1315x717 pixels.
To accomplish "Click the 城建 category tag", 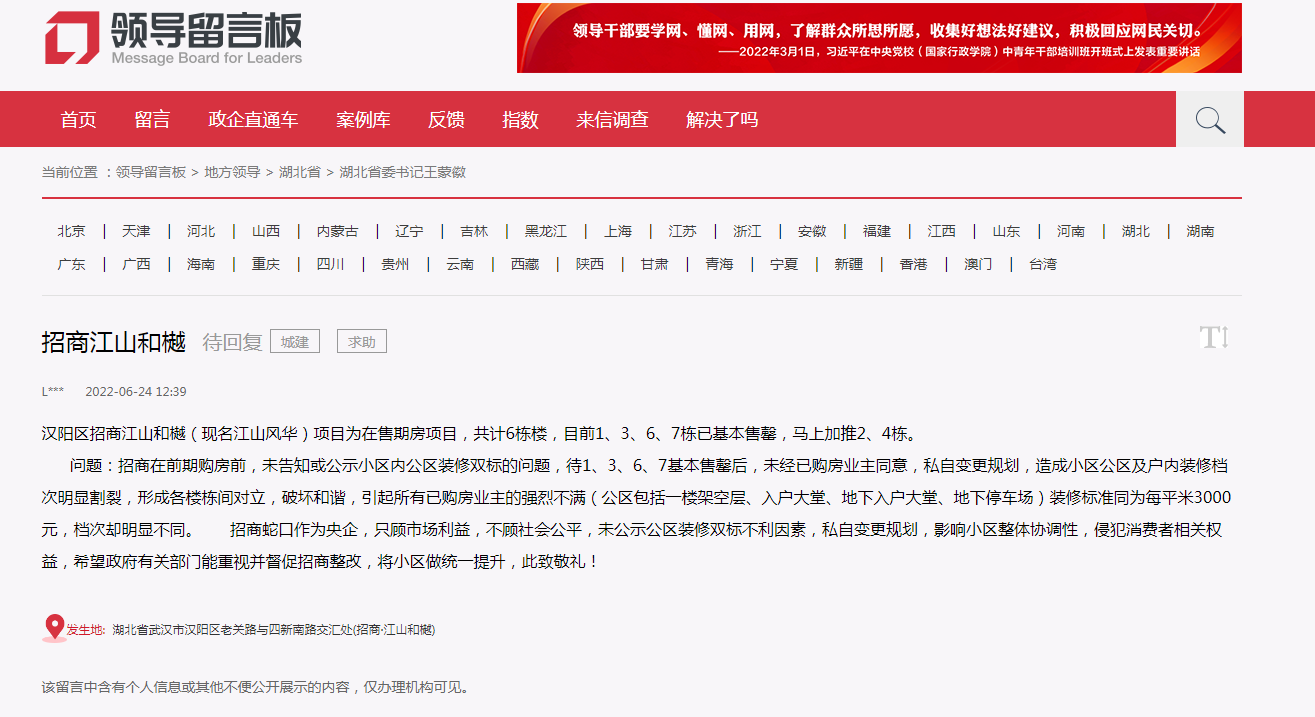I will coord(295,342).
